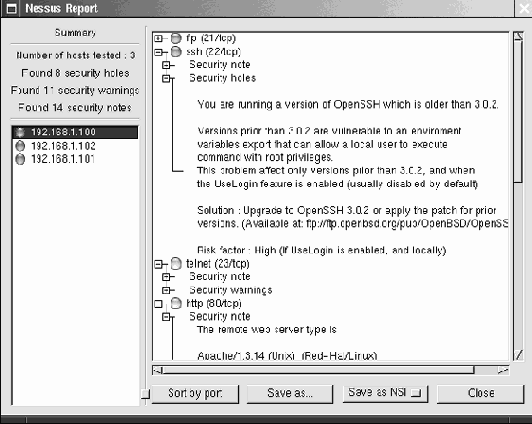Click the telnet (23/tcp) status bullet icon
The image size is (532, 424).
[176, 264]
